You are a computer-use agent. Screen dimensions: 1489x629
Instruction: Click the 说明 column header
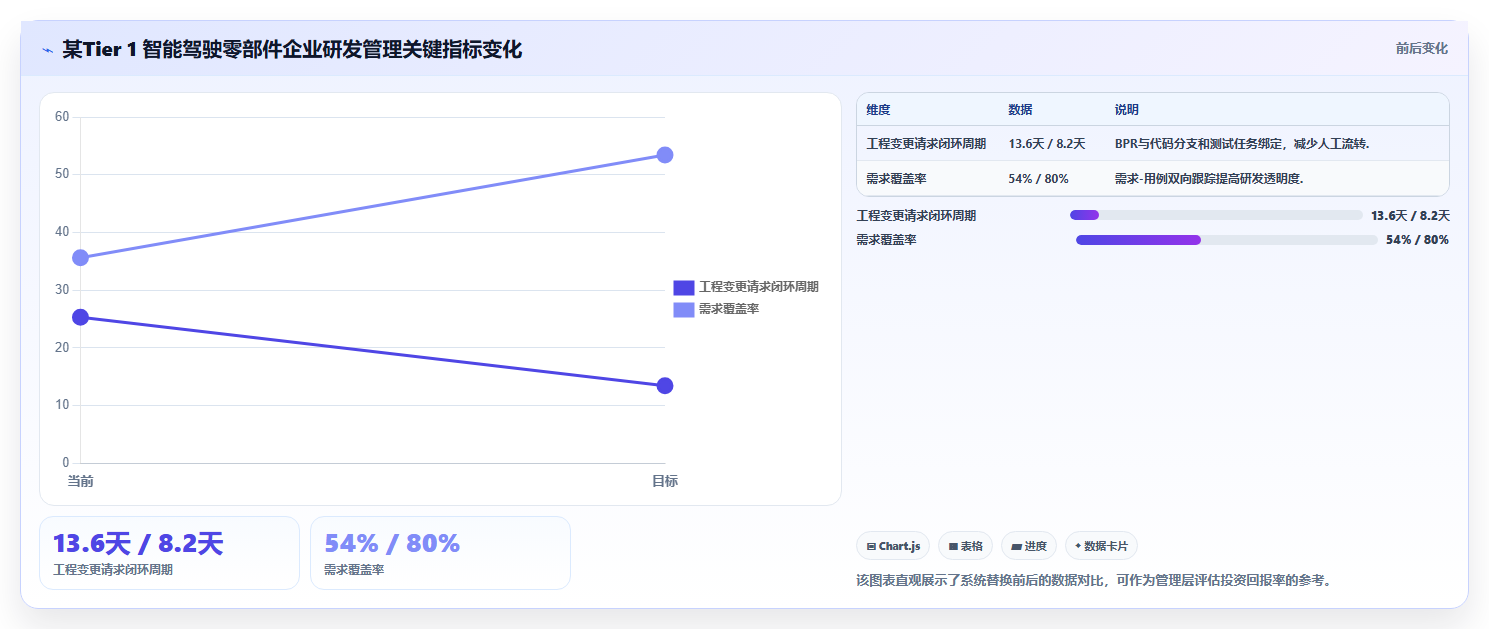[x=1127, y=110]
